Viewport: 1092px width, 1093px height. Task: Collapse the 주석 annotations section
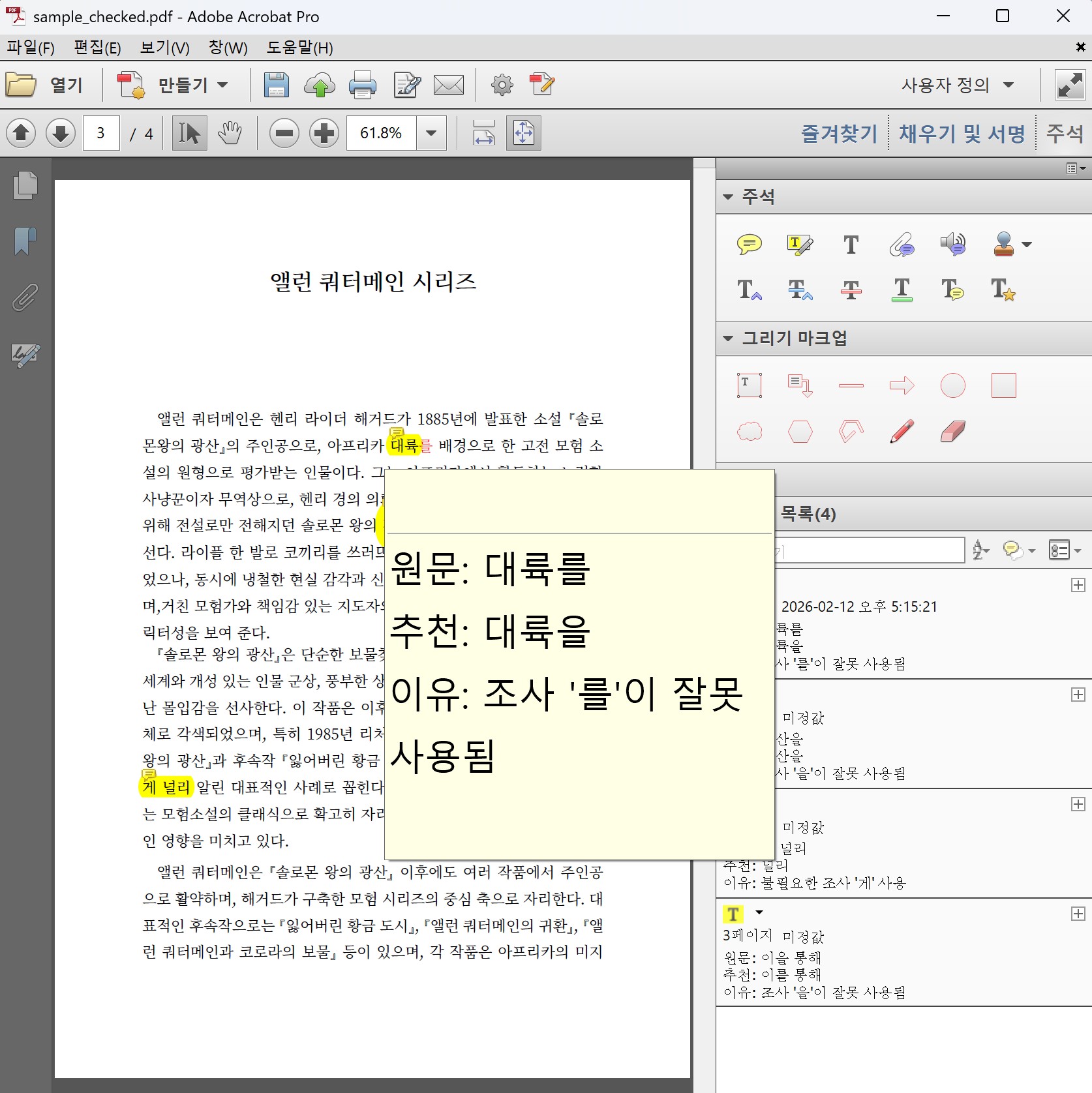tap(728, 197)
